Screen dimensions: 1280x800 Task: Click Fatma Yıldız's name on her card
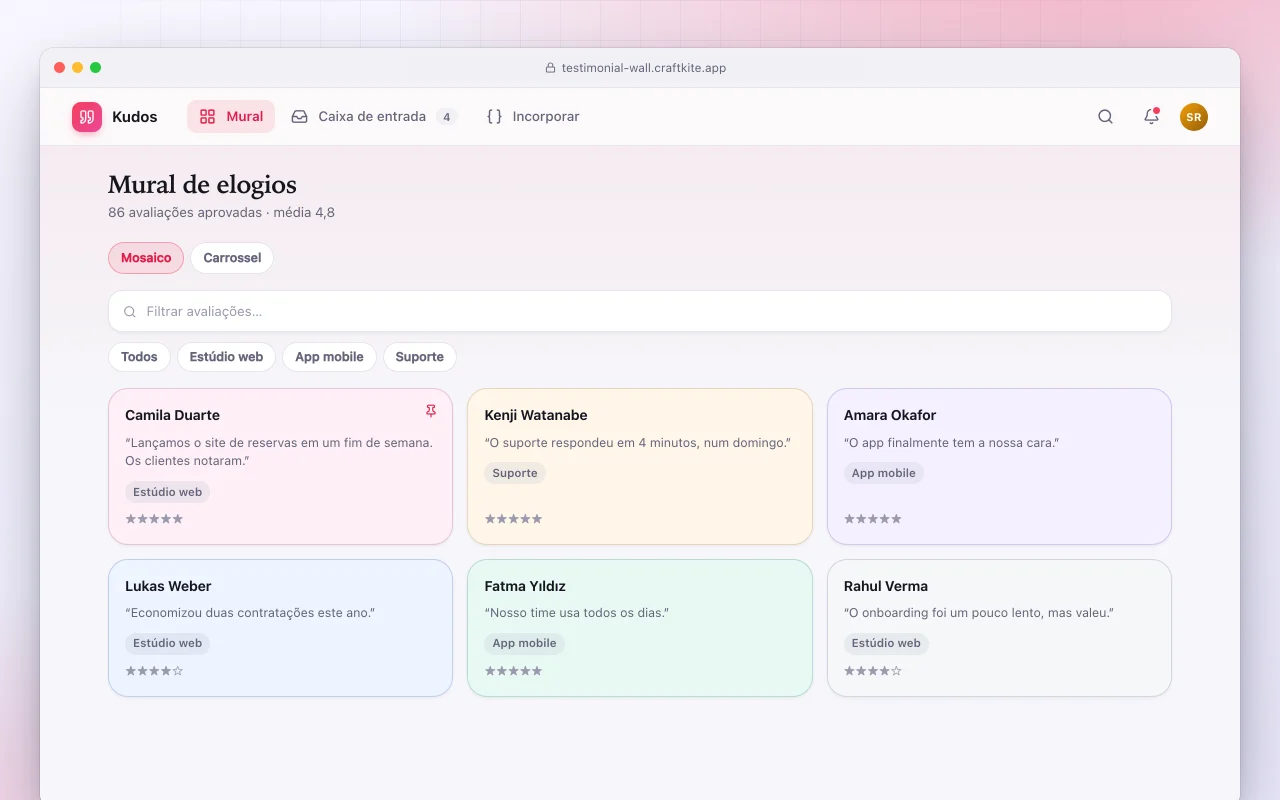(525, 586)
